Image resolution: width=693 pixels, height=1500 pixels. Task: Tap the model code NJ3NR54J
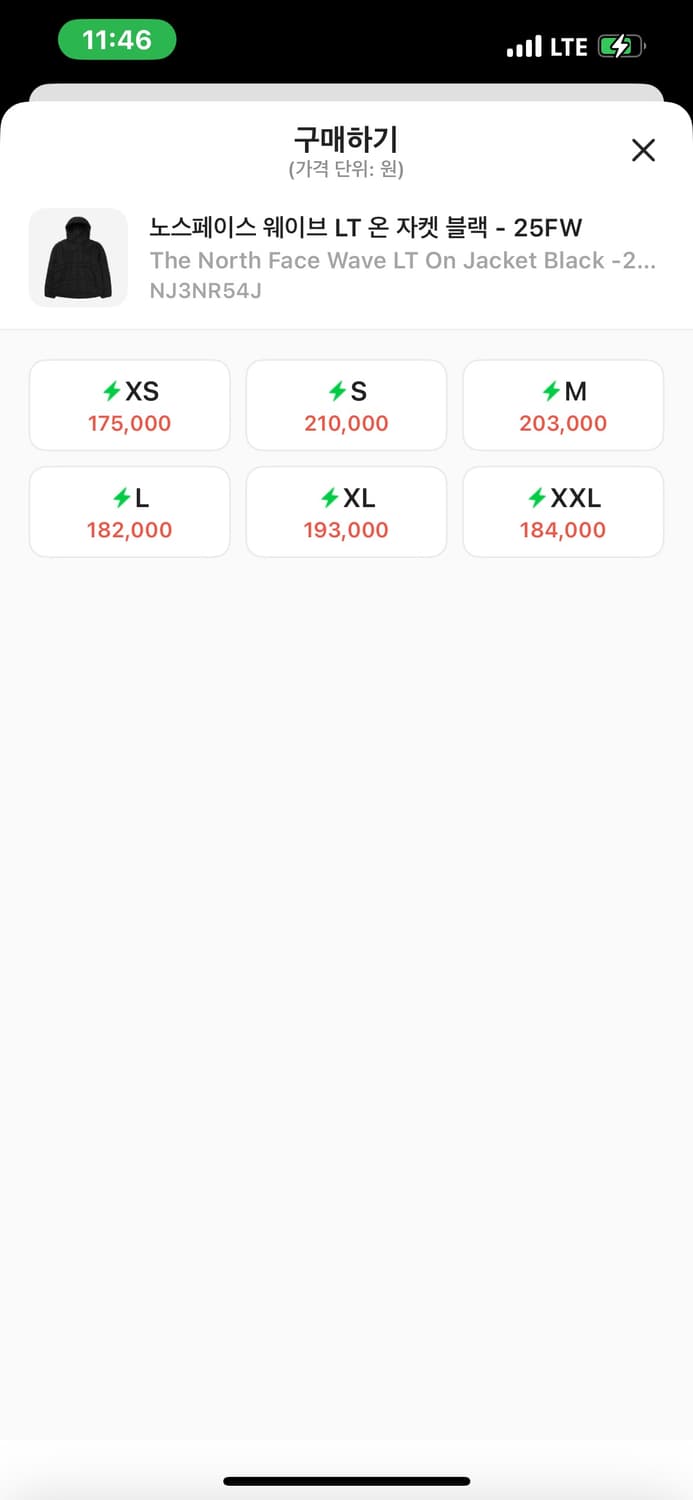click(206, 291)
